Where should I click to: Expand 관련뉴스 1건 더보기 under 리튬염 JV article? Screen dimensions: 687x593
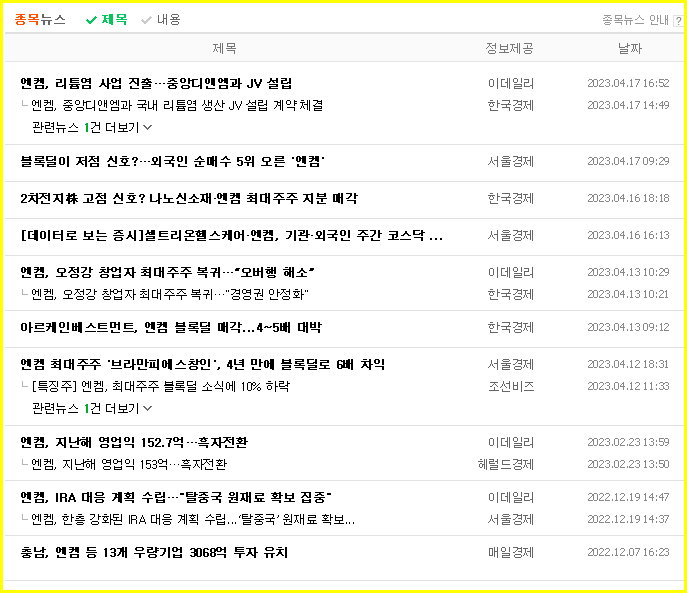(x=92, y=128)
